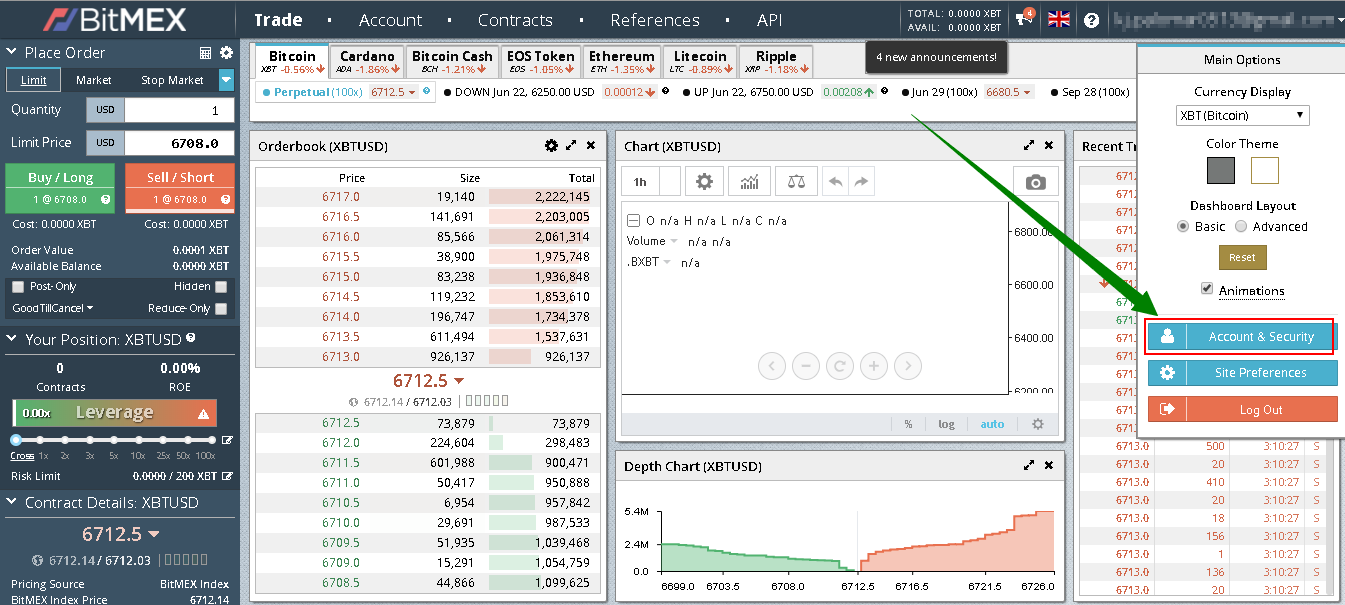Image resolution: width=1345 pixels, height=605 pixels.
Task: Open chart axis settings gear at bottom
Action: [1038, 424]
